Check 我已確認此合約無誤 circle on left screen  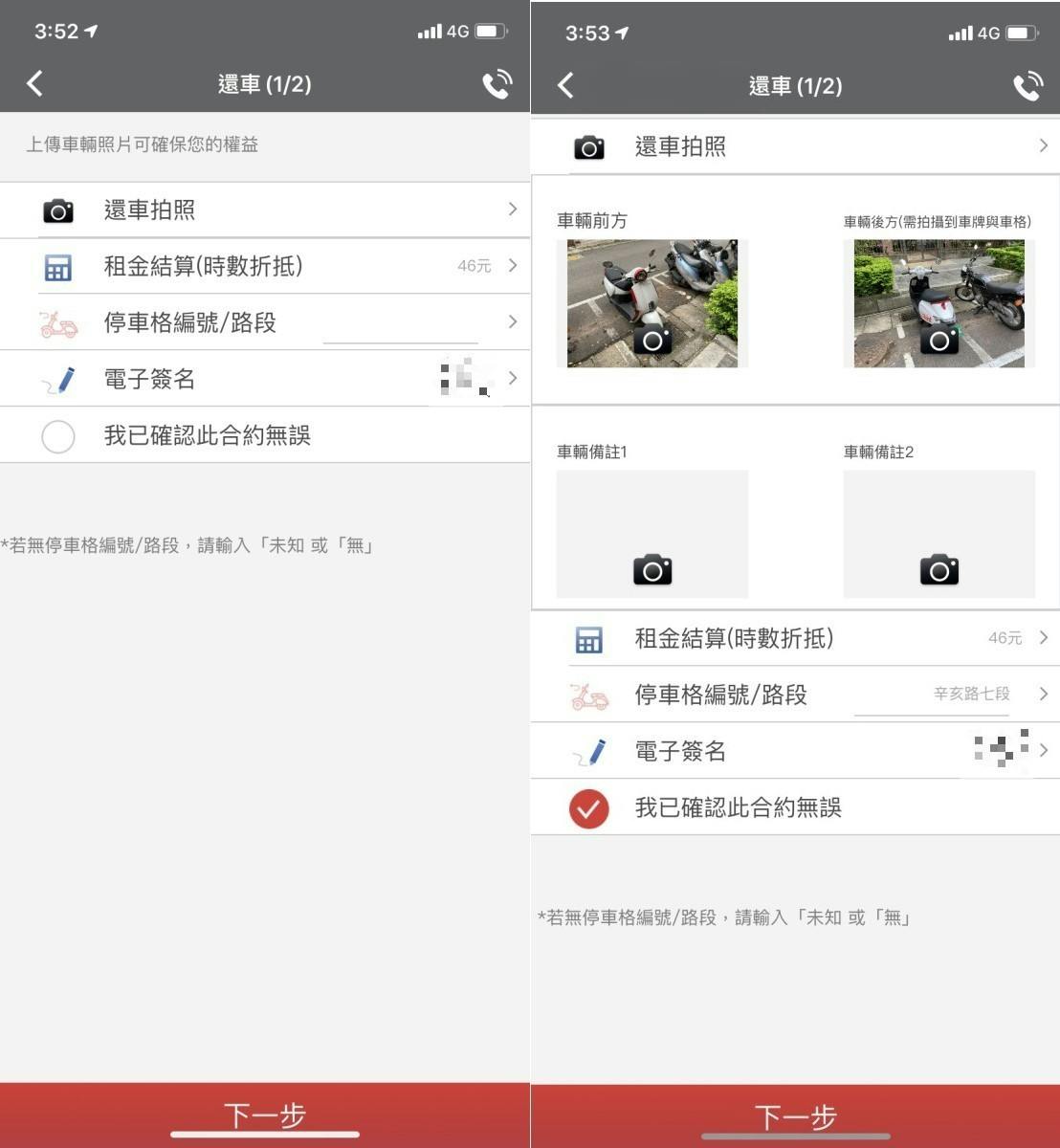58,436
